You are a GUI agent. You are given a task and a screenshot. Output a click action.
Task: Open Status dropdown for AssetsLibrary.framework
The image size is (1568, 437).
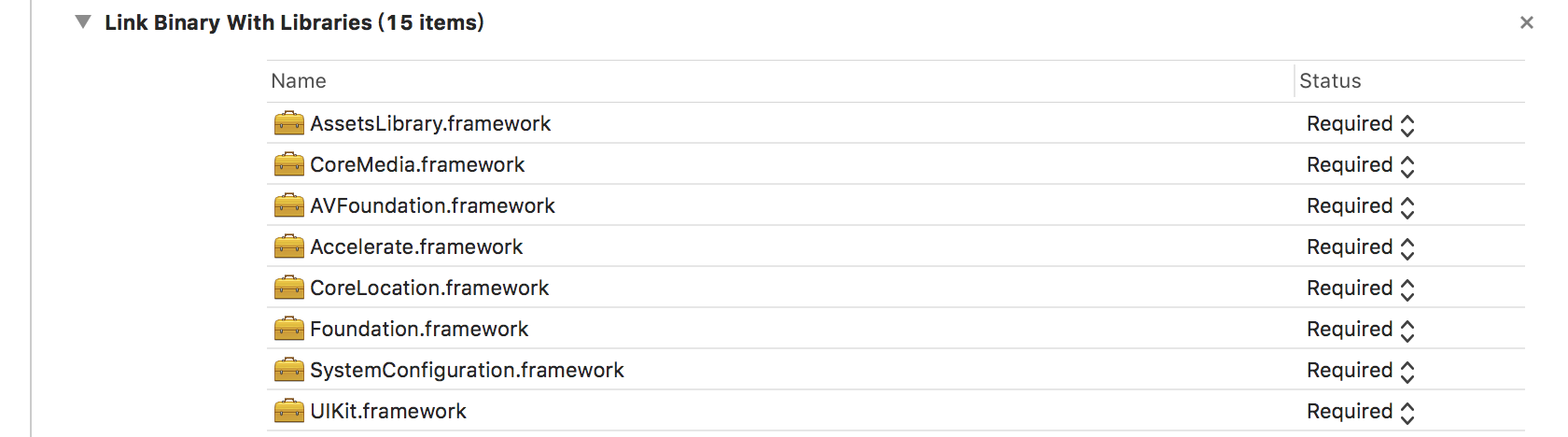click(1361, 124)
